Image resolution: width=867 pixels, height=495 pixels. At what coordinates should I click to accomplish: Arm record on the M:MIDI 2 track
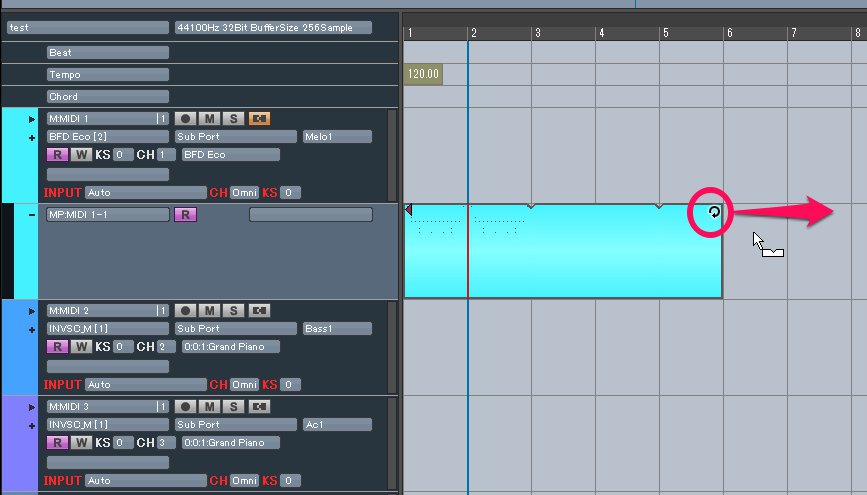(x=185, y=311)
